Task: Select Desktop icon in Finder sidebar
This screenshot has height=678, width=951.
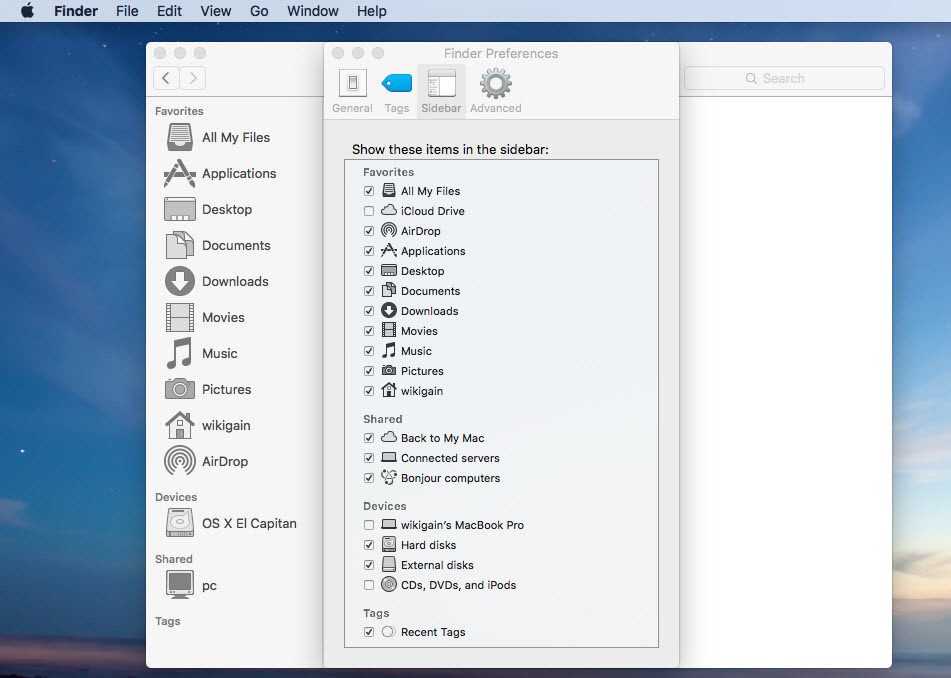Action: pos(180,209)
